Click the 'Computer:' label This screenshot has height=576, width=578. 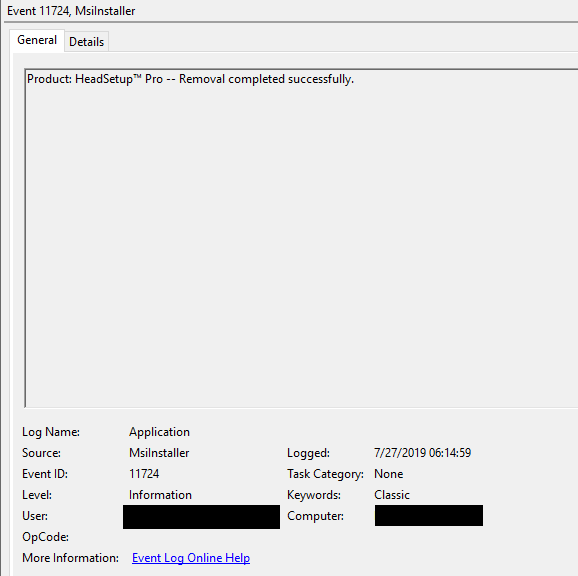click(x=316, y=516)
